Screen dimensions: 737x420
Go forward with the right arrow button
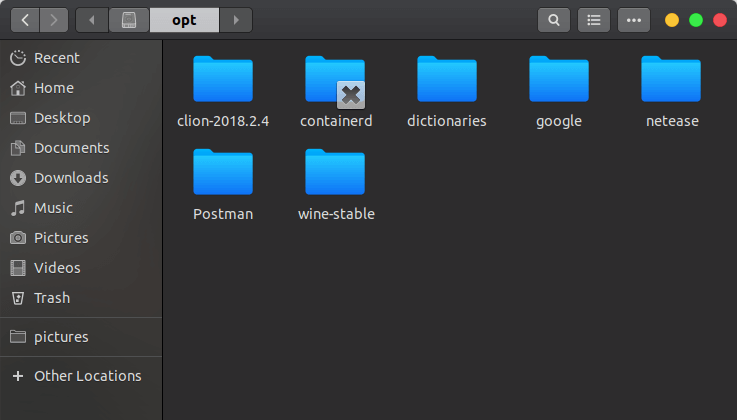[54, 19]
